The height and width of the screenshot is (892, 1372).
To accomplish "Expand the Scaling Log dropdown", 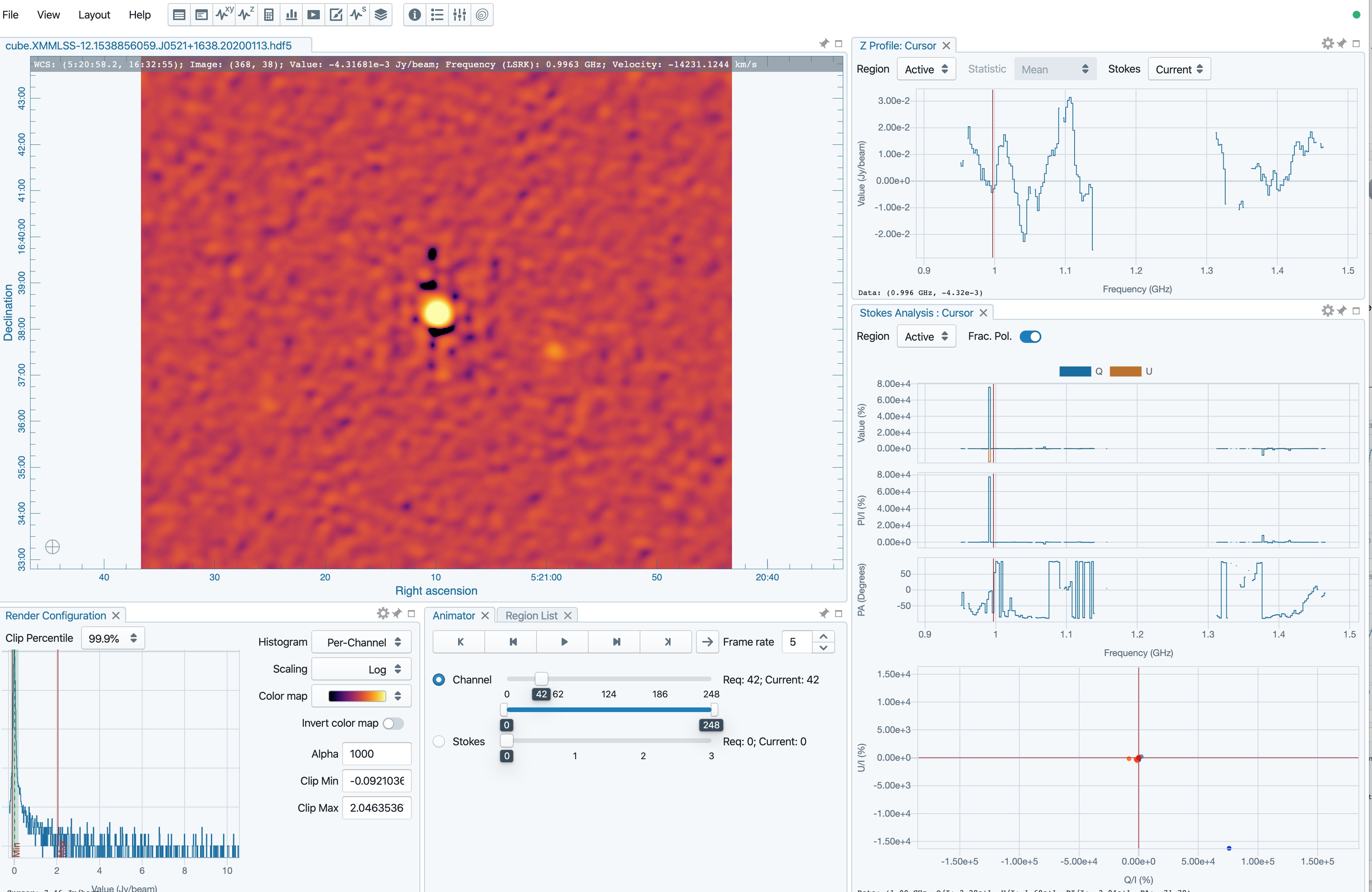I will click(x=362, y=669).
